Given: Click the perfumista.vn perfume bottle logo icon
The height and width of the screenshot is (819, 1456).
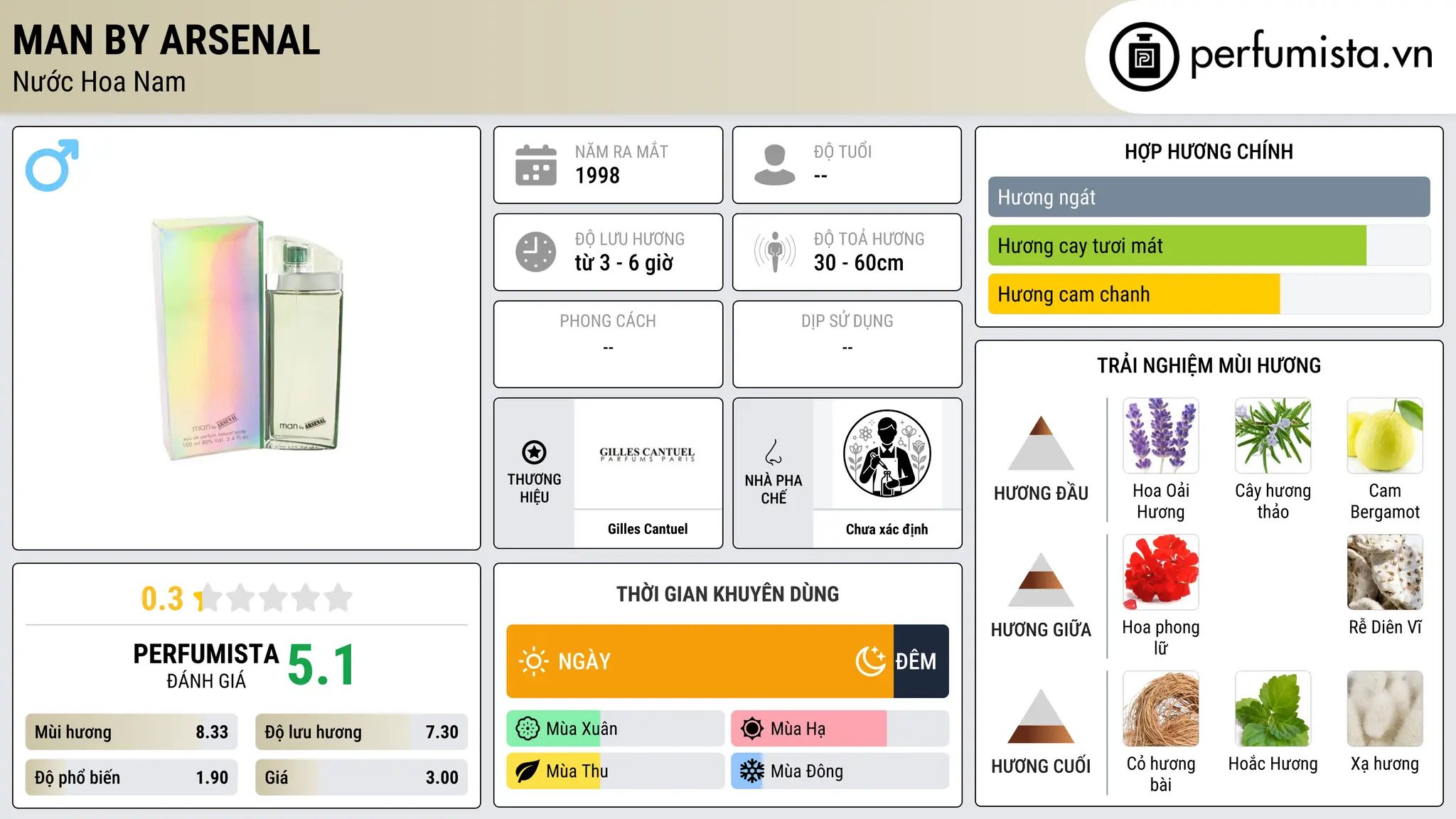Looking at the screenshot, I should click(1144, 57).
